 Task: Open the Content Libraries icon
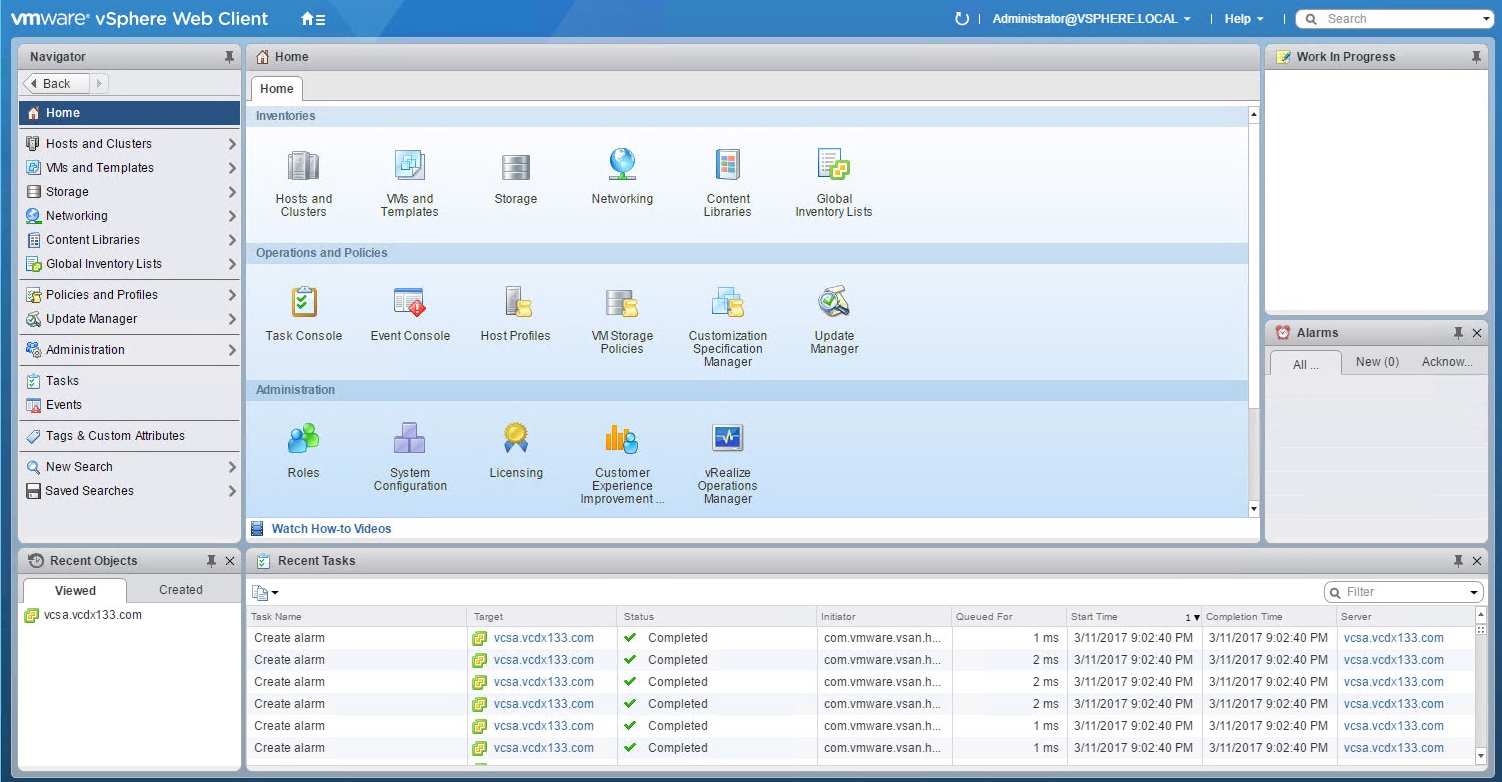tap(727, 167)
